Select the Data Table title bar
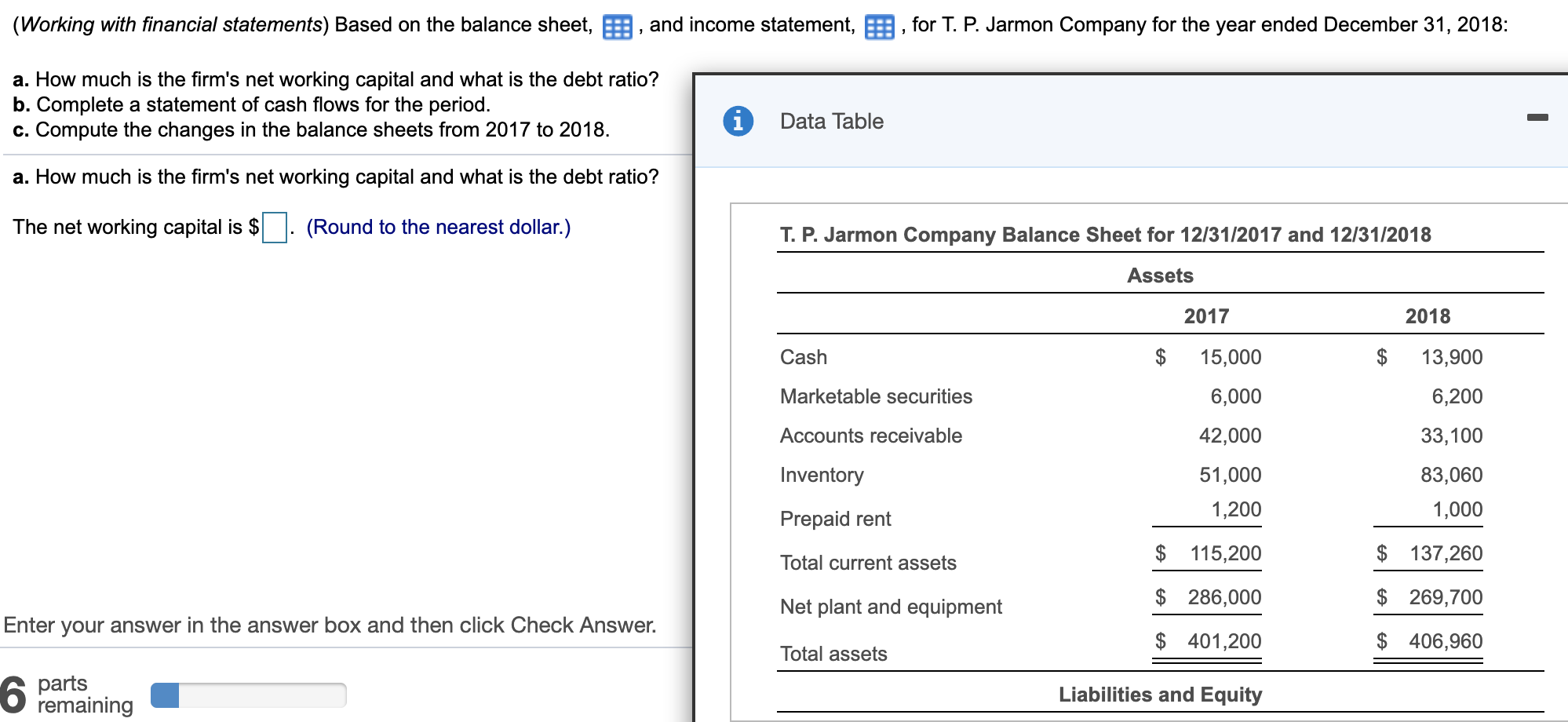1568x722 pixels. coord(831,121)
